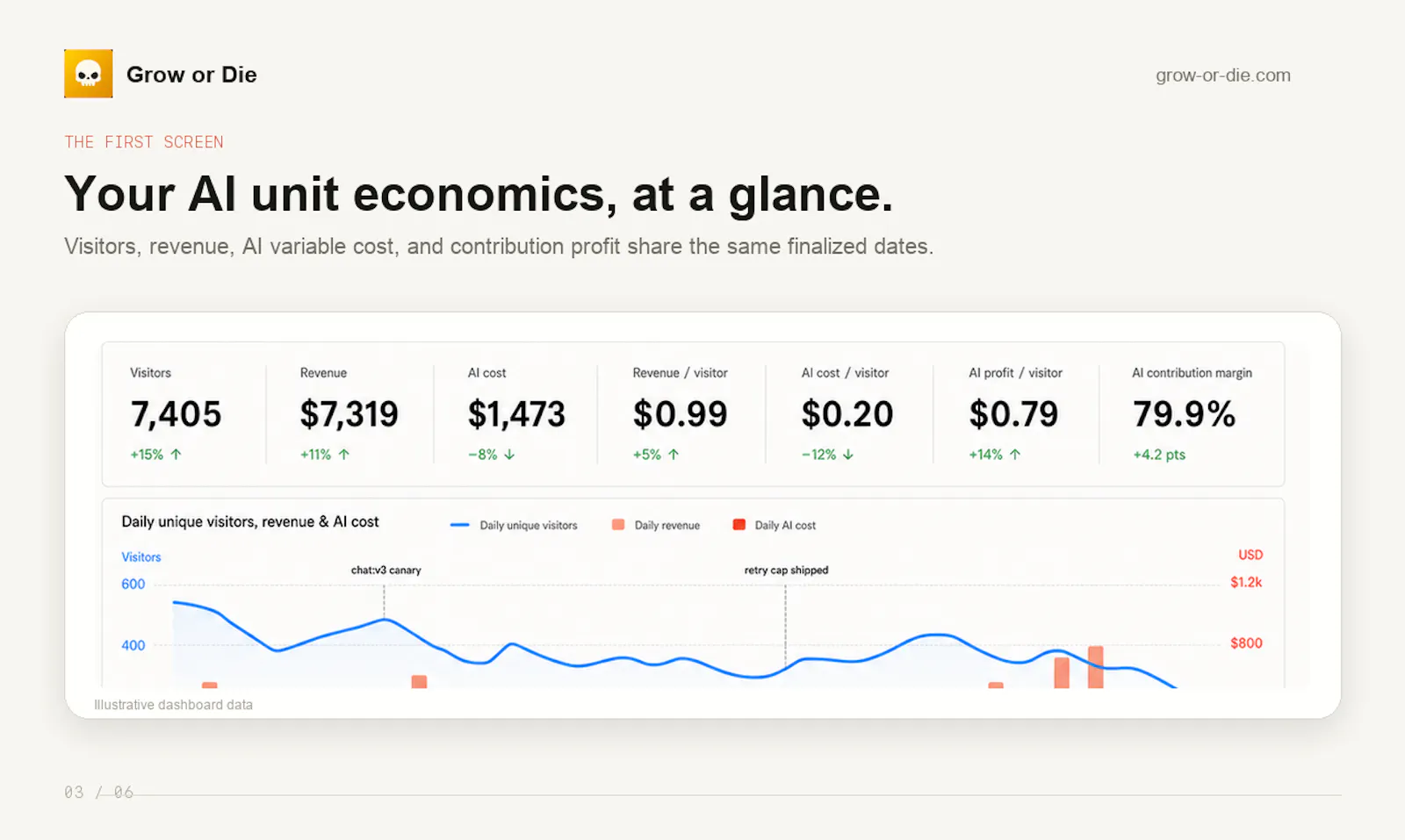This screenshot has height=840, width=1405.
Task: Toggle the Daily AI cost legend swatch
Action: 739,525
